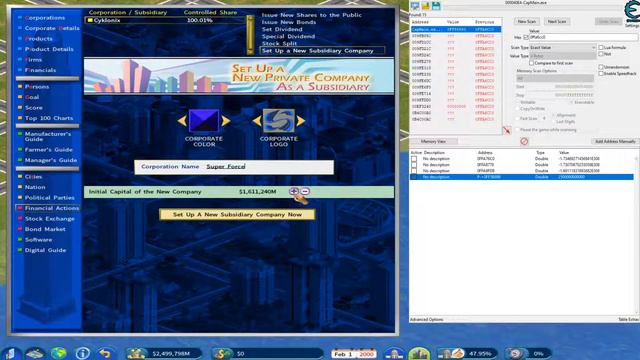
Task: Click the corporate logo thumbnail
Action: (279, 120)
